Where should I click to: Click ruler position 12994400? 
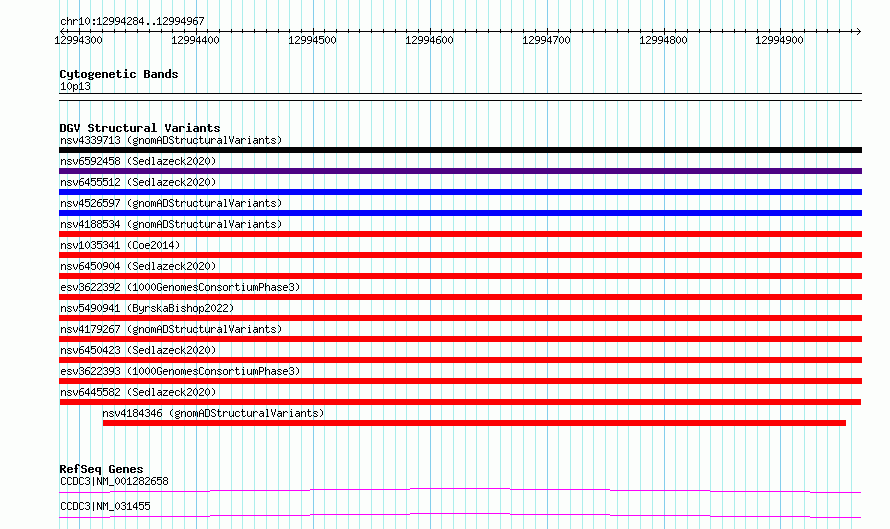click(195, 40)
